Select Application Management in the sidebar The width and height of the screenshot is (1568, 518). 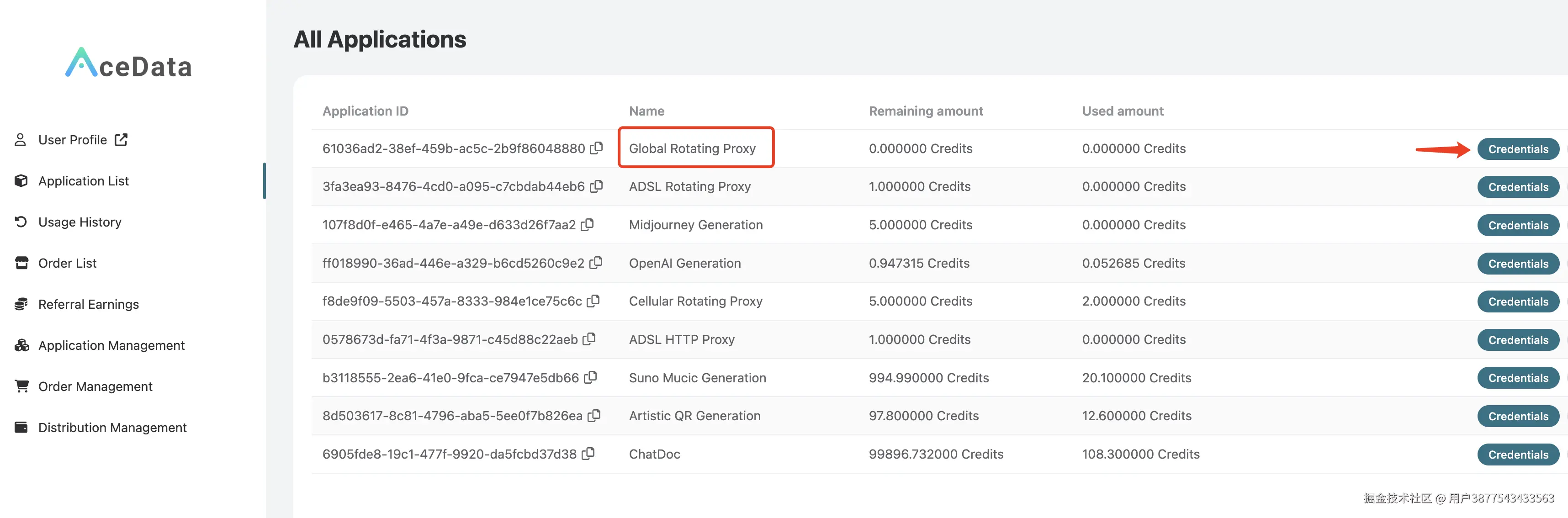(x=111, y=345)
